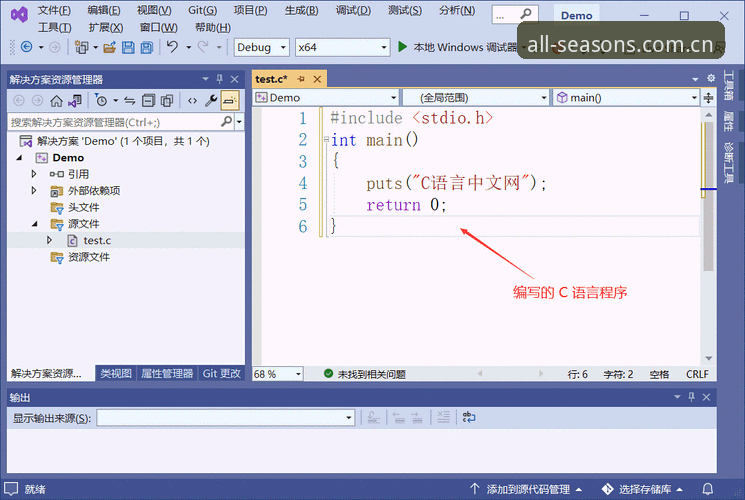Click the Solution Explorer search field
Viewport: 745px width, 500px height.
coord(114,122)
